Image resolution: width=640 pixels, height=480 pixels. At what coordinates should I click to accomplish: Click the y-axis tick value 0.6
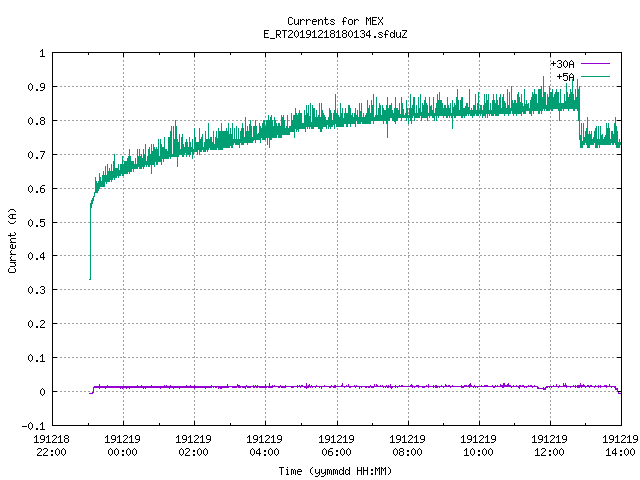coord(36,189)
